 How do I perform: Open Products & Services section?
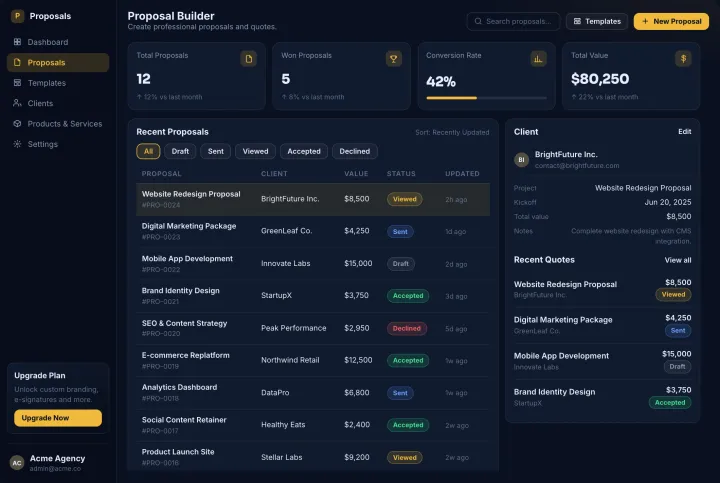click(58, 124)
